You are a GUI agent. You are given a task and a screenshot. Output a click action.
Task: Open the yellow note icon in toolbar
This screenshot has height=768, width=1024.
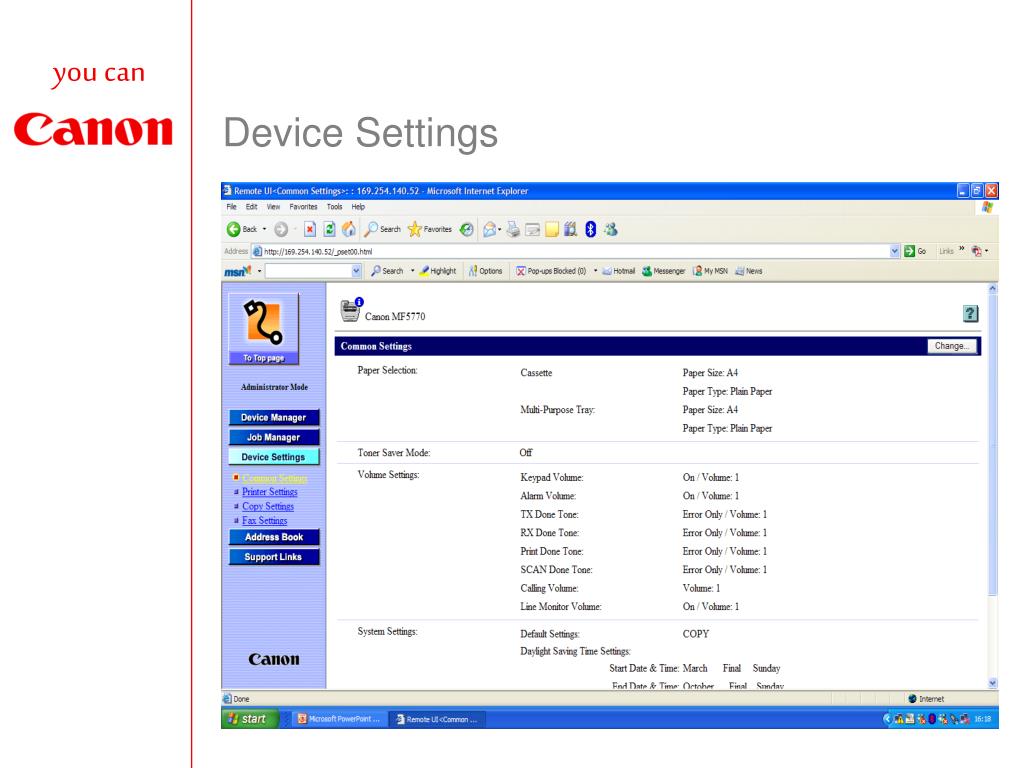pyautogui.click(x=552, y=229)
